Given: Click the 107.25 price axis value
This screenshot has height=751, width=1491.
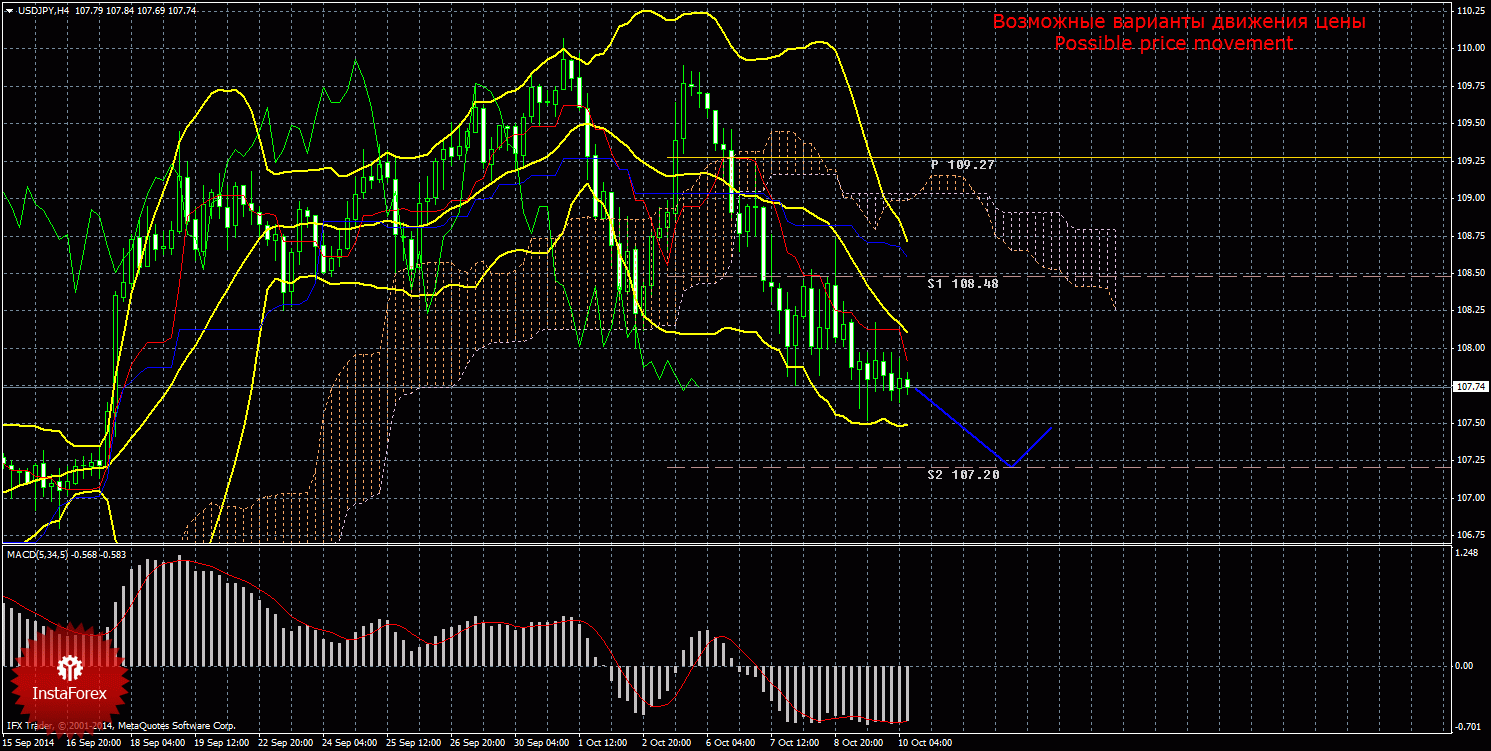Looking at the screenshot, I should tap(1469, 460).
